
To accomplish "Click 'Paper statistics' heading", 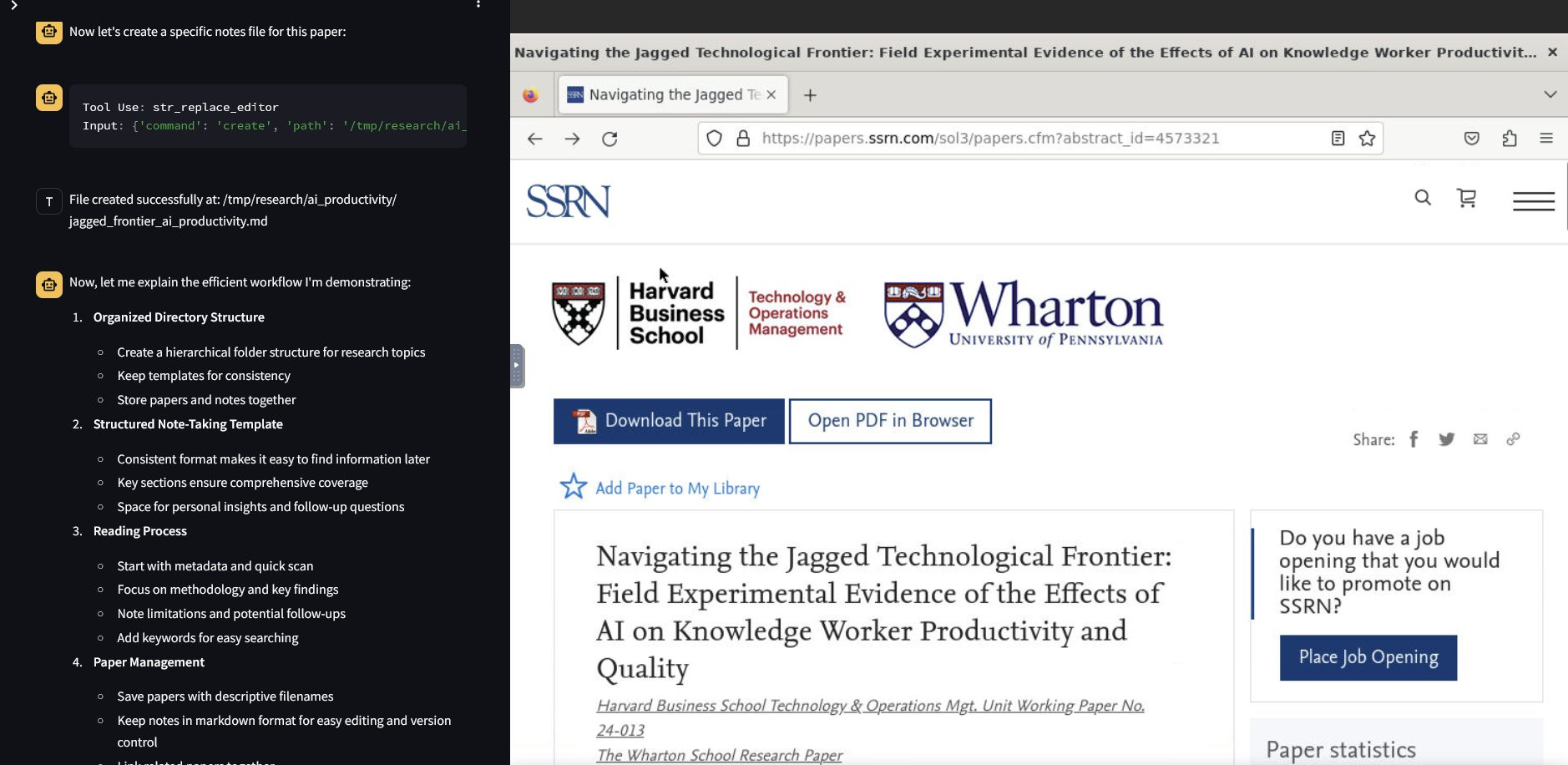I will (1341, 750).
